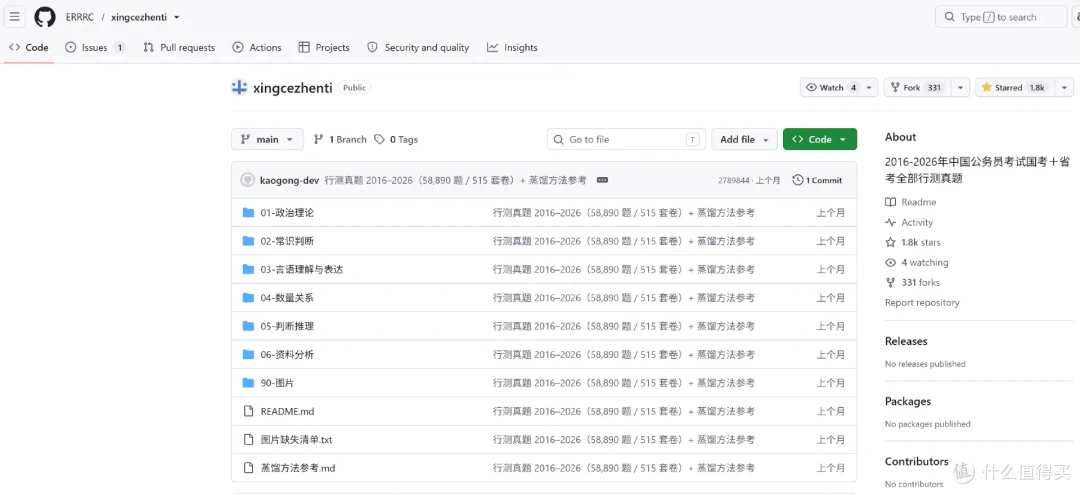The image size is (1080, 494).
Task: Open the Readme link in About
Action: 911,202
